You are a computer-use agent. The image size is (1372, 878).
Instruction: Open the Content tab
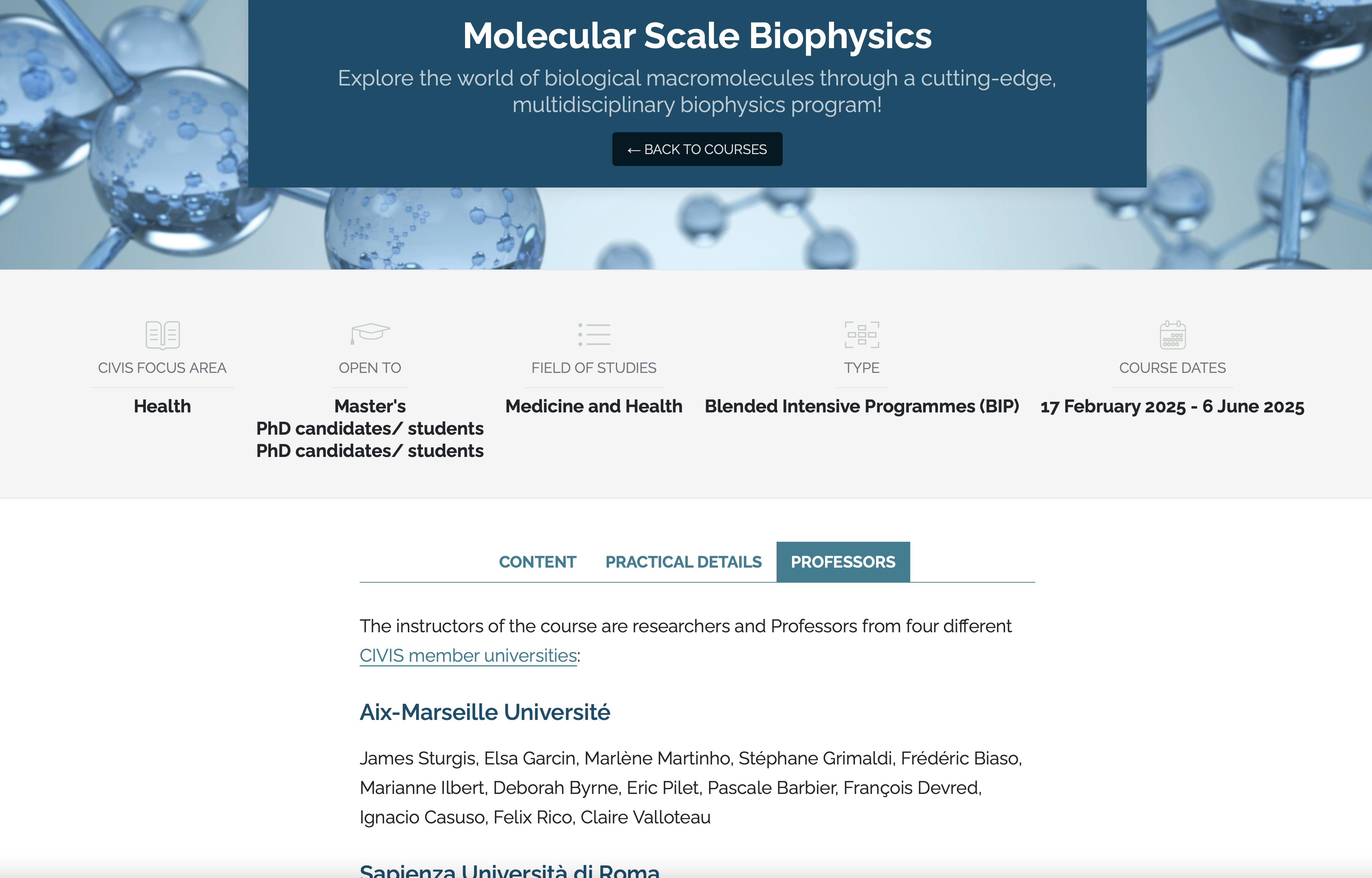point(537,562)
